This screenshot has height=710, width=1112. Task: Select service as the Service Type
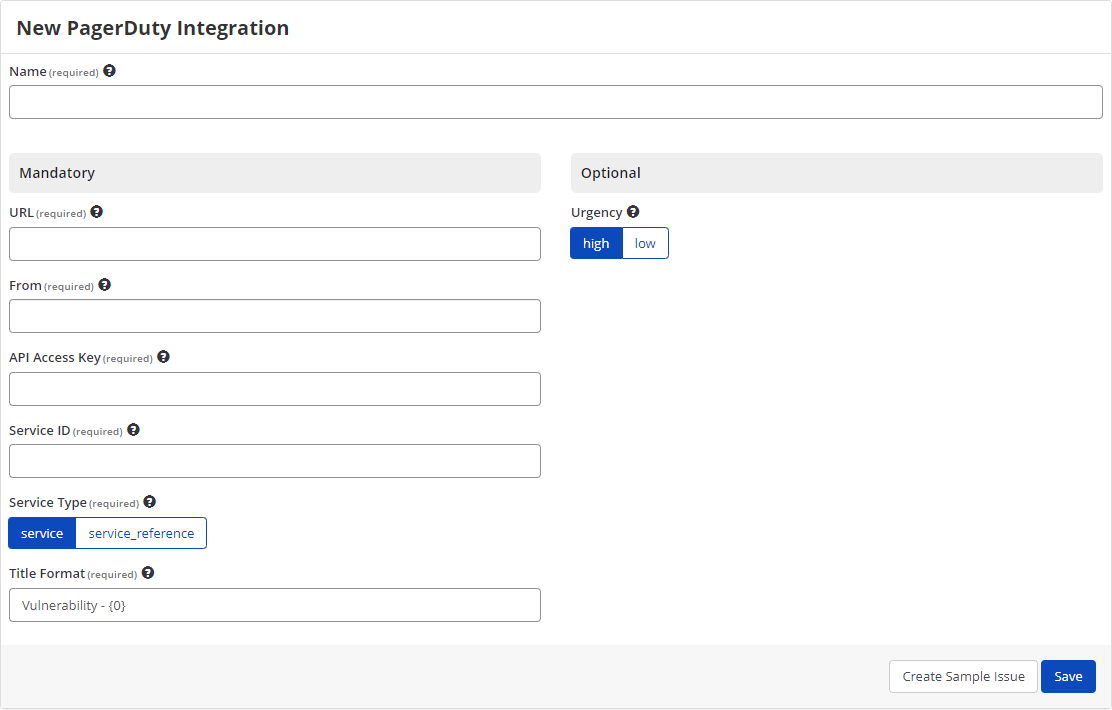(x=41, y=532)
